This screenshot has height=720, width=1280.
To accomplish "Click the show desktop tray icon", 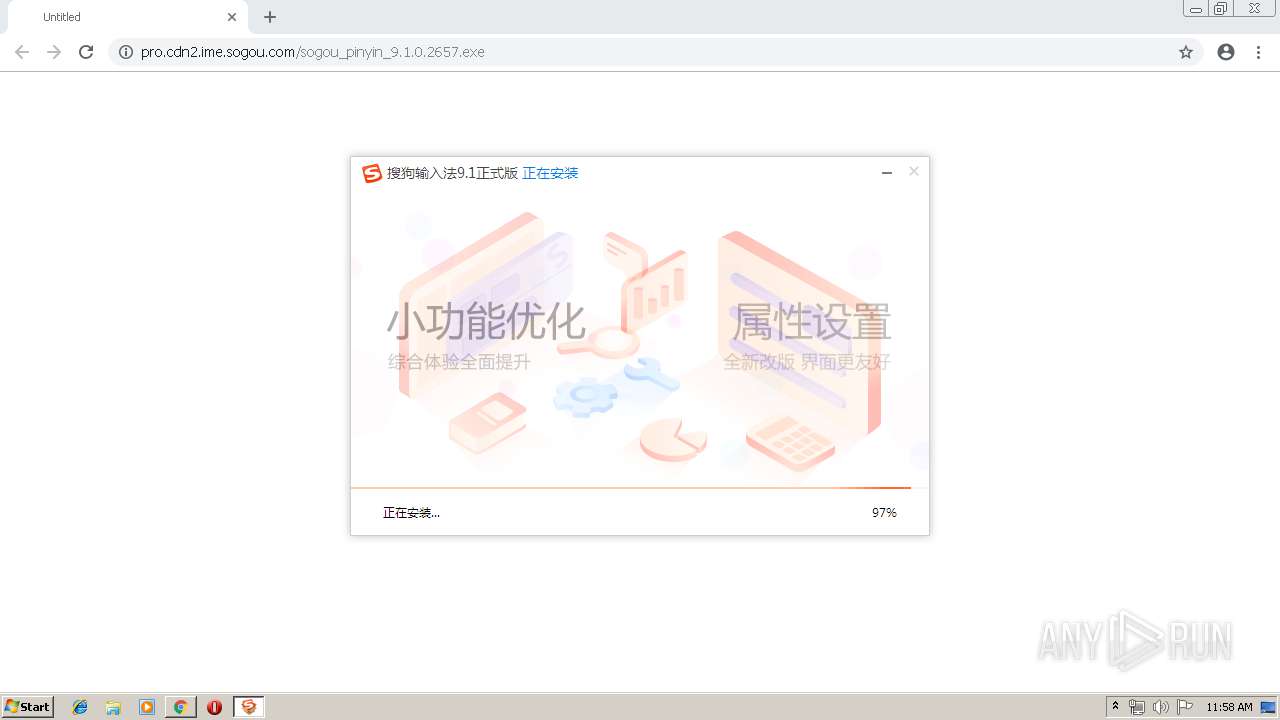I will click(1269, 707).
